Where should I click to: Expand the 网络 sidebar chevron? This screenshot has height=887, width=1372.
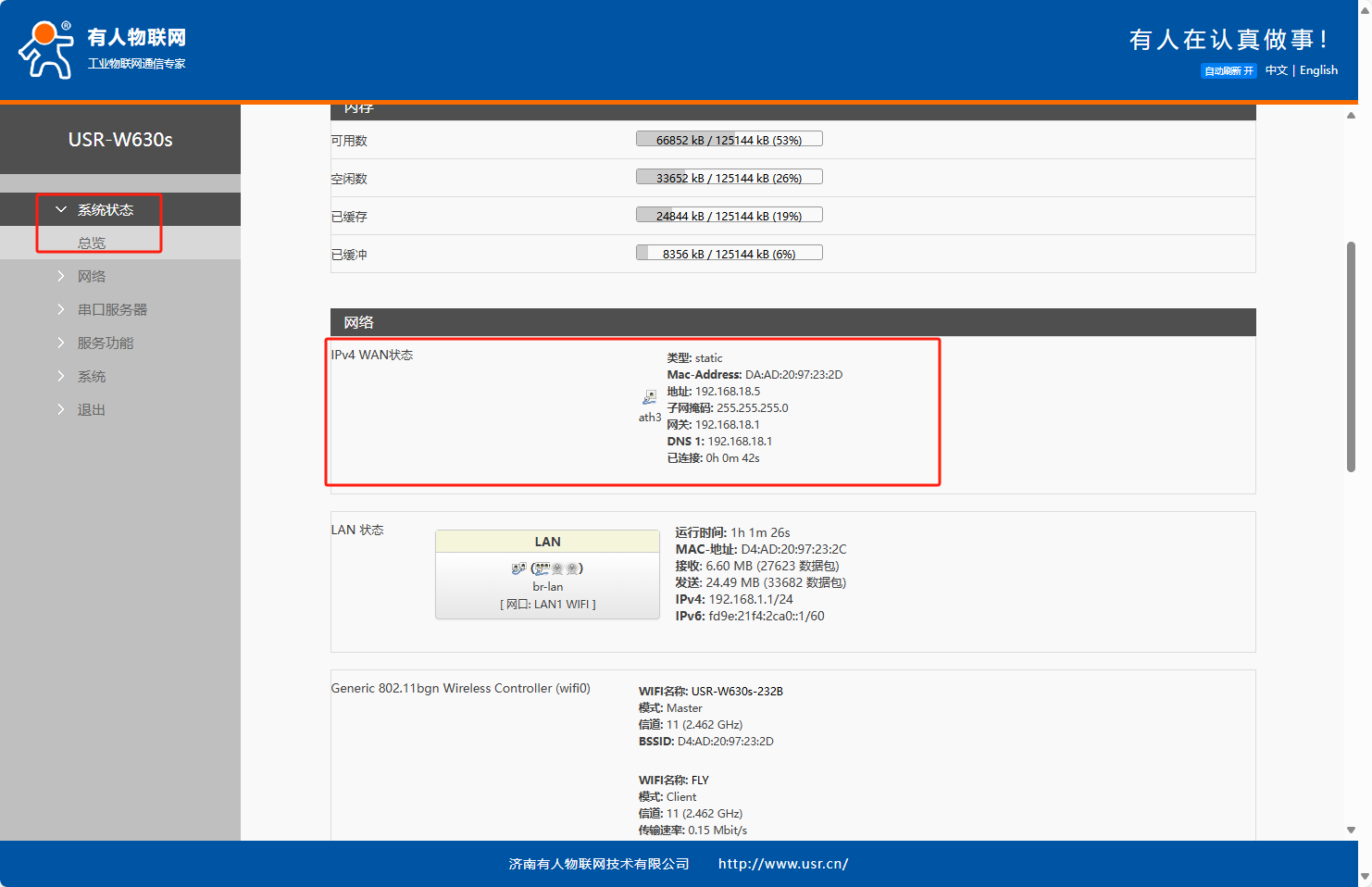61,276
